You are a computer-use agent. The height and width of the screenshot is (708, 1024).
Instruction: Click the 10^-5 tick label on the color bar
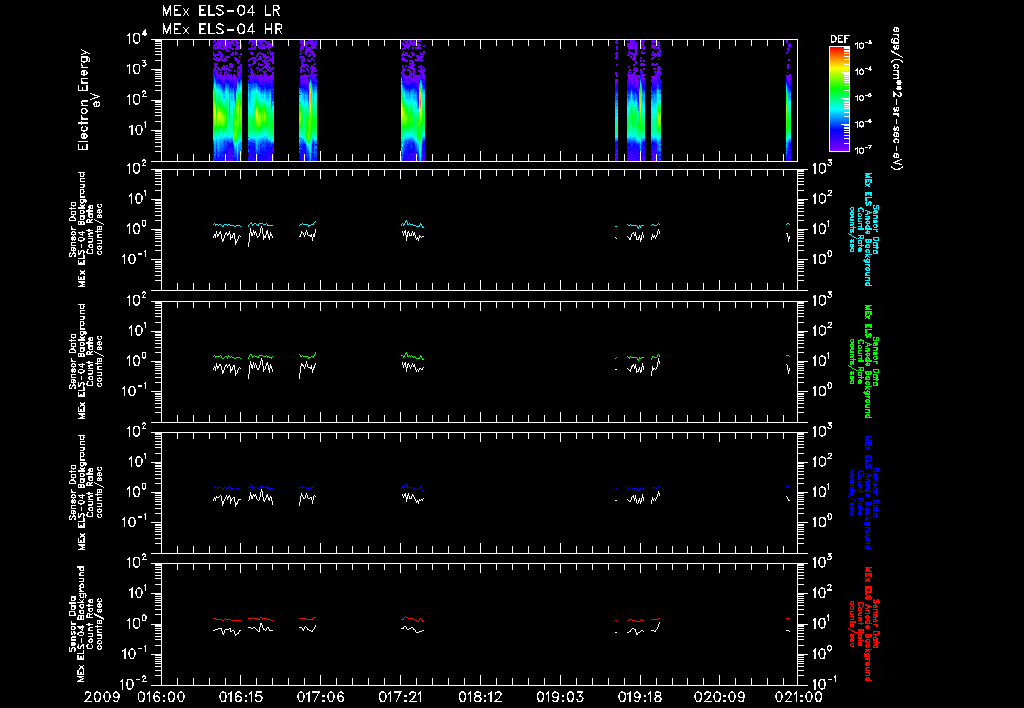pos(864,98)
